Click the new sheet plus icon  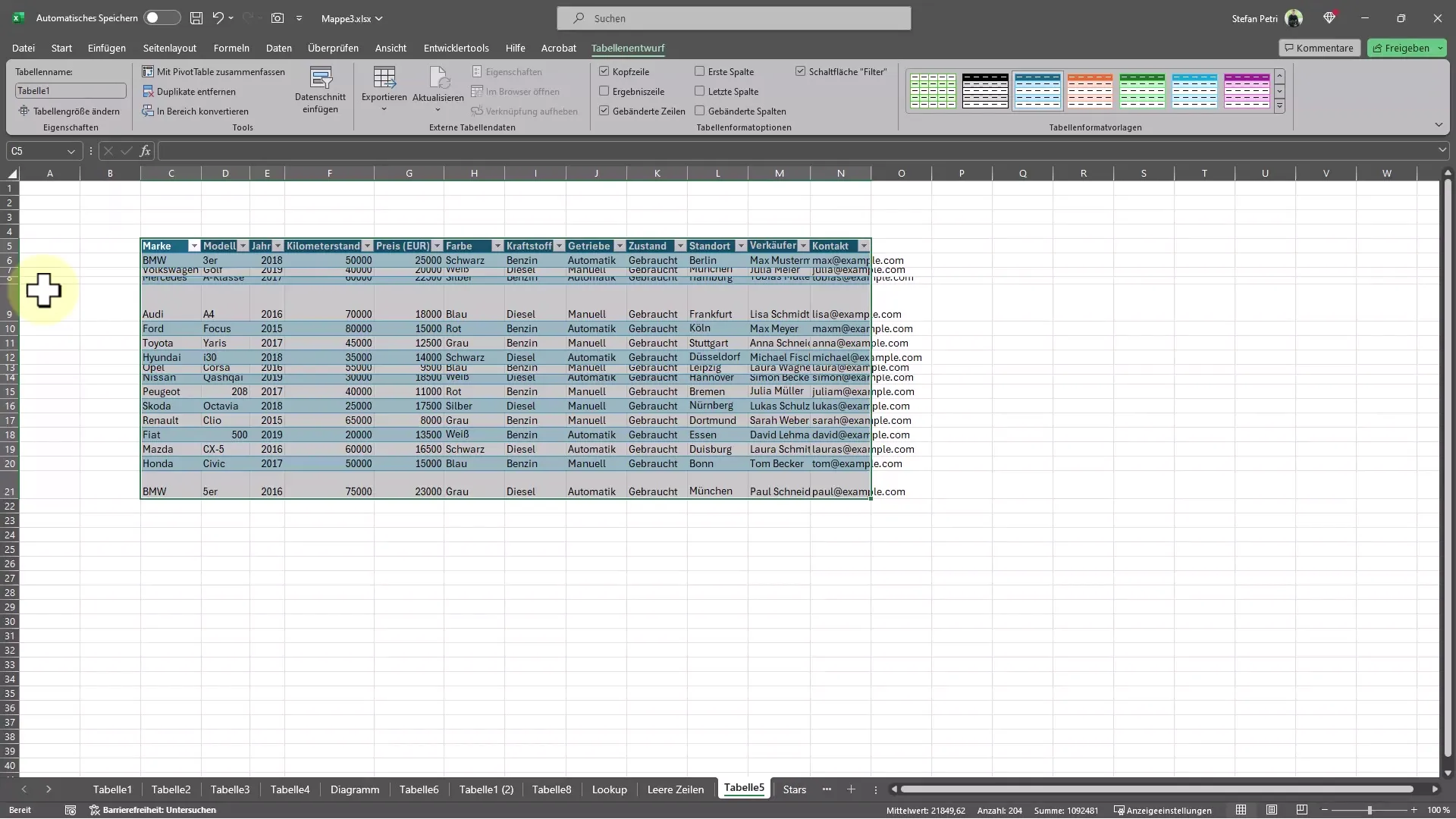[x=851, y=789]
